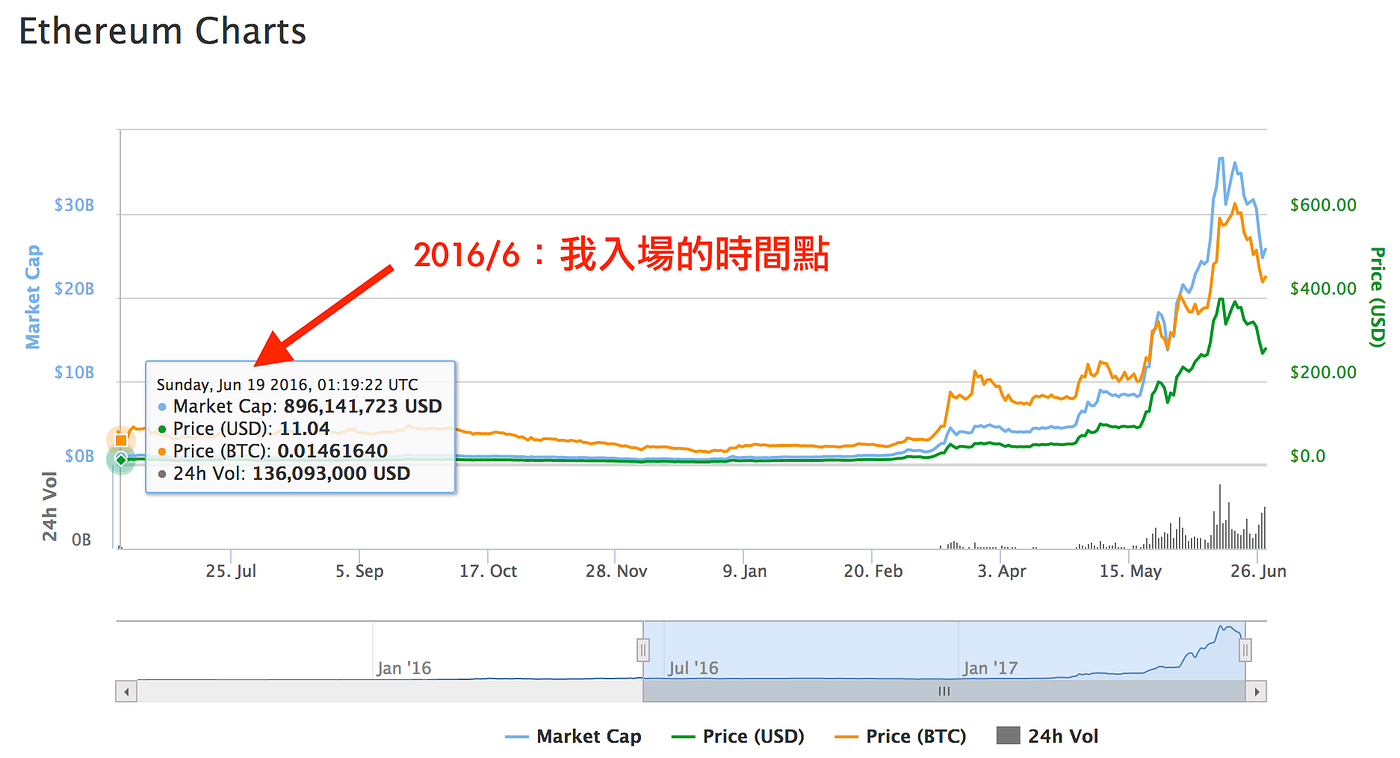Click the 20. Feb x-axis label
Screen dimensions: 1400x758
pos(873,571)
